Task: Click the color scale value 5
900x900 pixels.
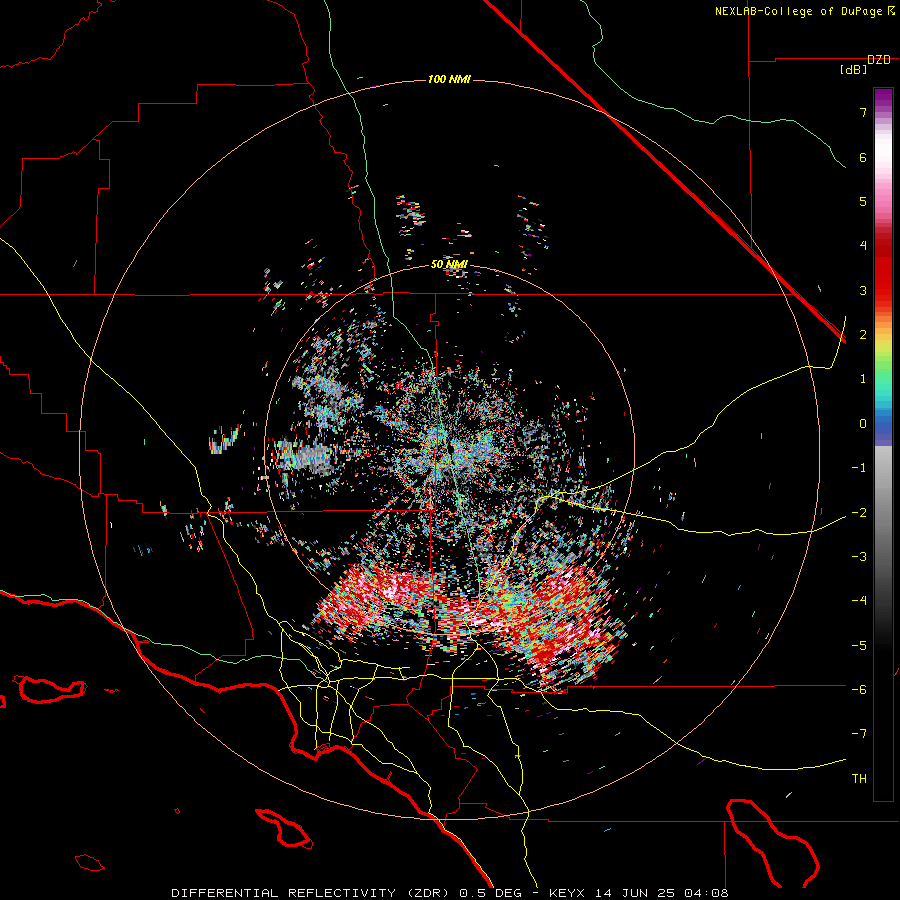Action: pos(863,201)
